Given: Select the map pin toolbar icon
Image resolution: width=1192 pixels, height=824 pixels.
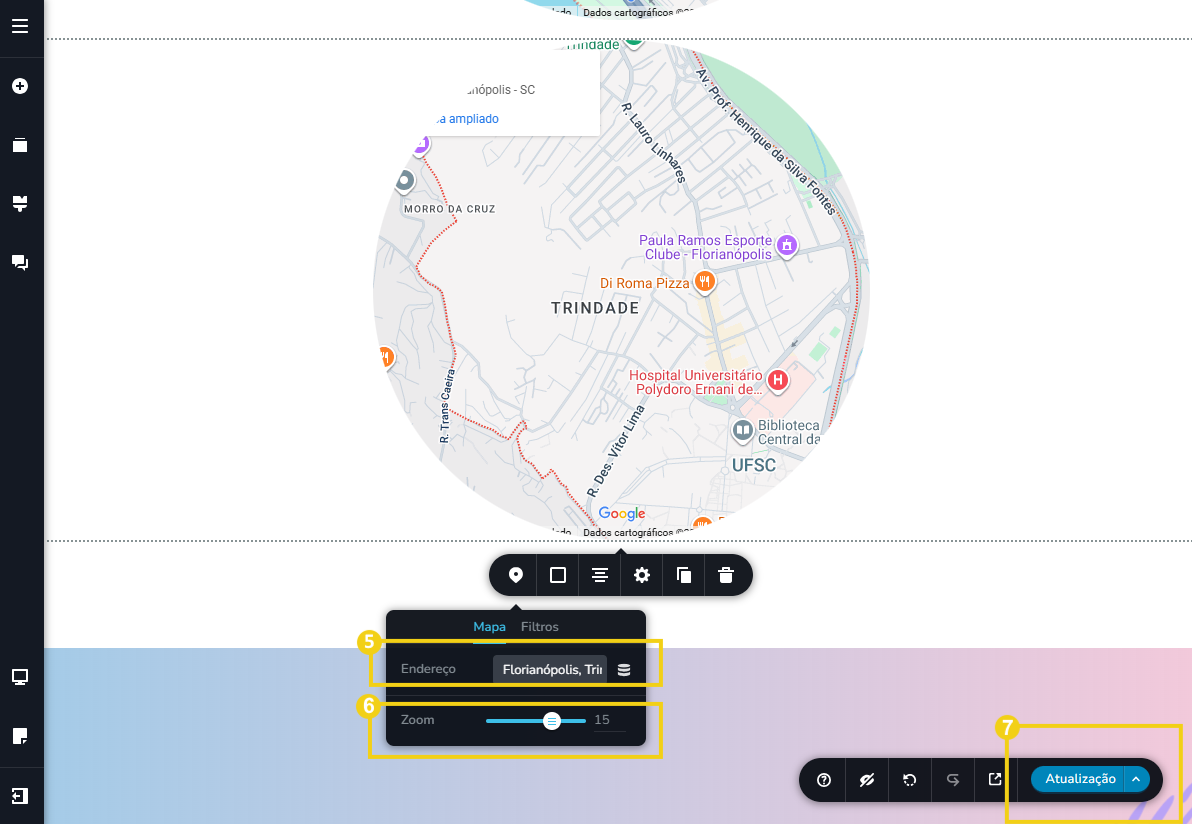Looking at the screenshot, I should click(x=515, y=575).
